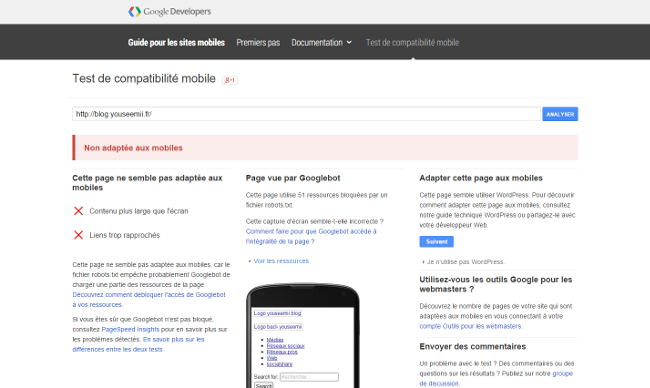Image resolution: width=650 pixels, height=388 pixels.
Task: Click 'Page vue par Googlebot' heading
Action: click(293, 178)
